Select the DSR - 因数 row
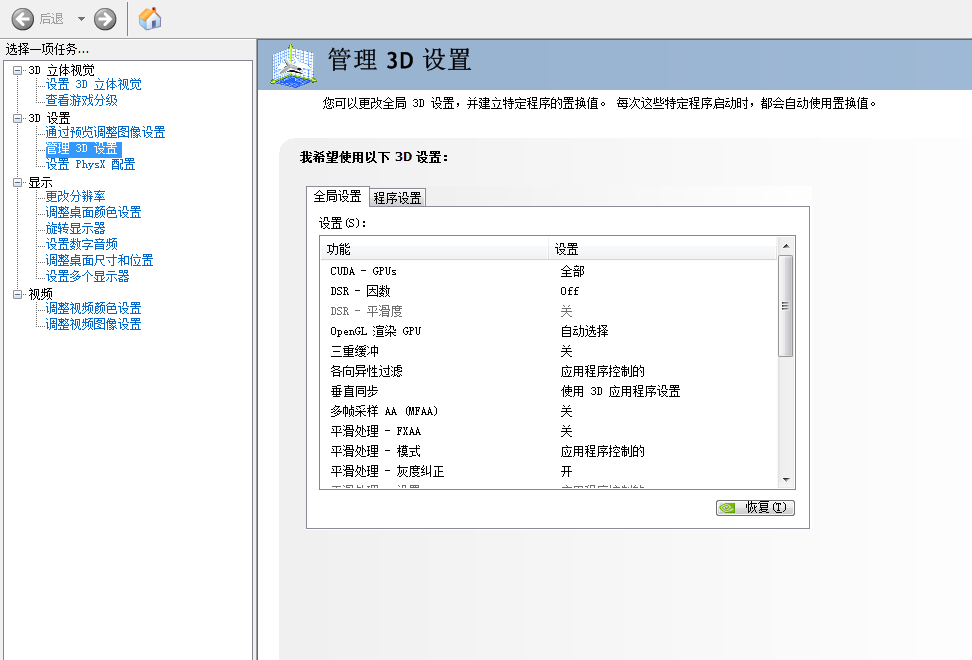This screenshot has height=660, width=972. [549, 291]
